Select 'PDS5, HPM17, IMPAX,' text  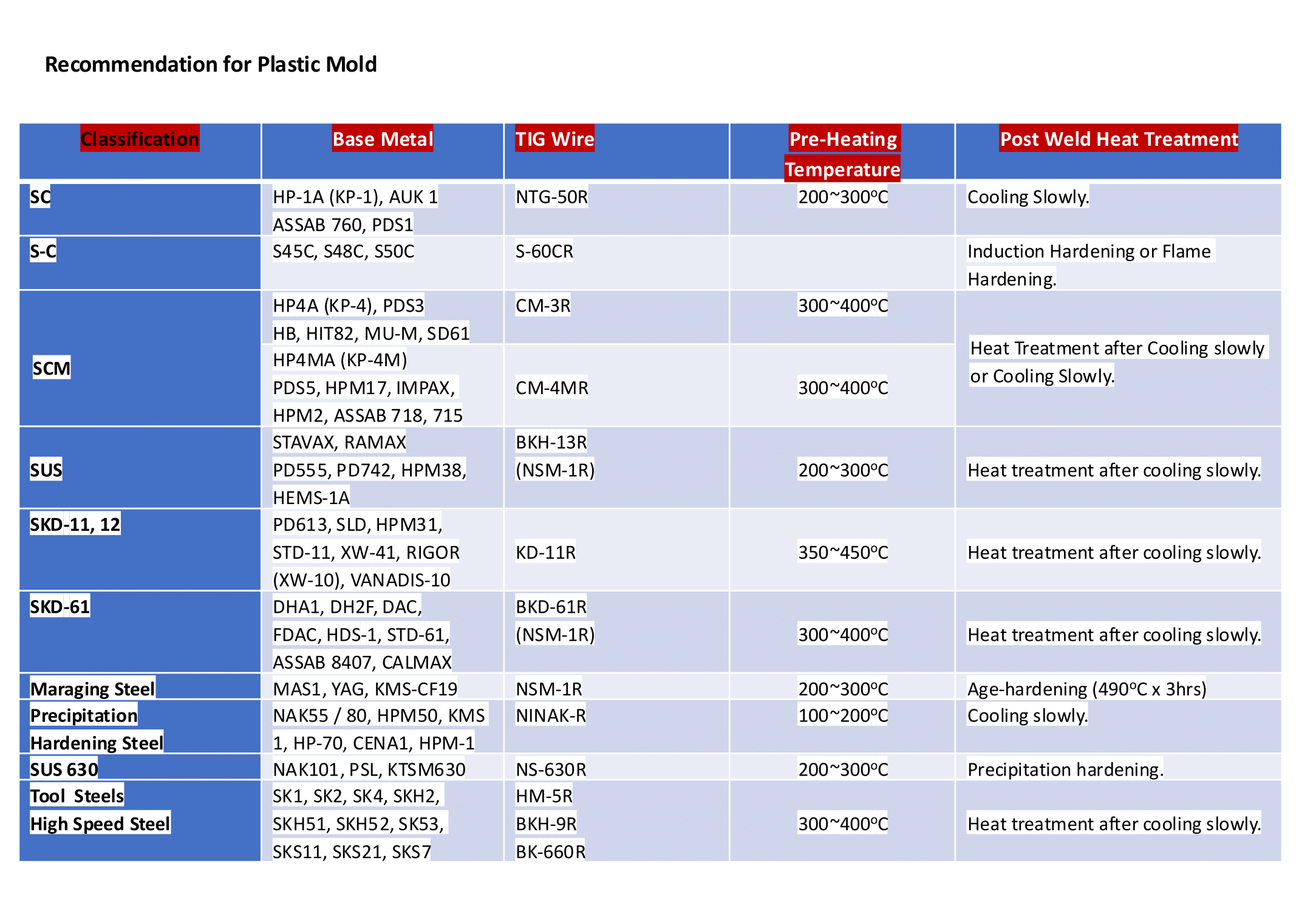[364, 387]
